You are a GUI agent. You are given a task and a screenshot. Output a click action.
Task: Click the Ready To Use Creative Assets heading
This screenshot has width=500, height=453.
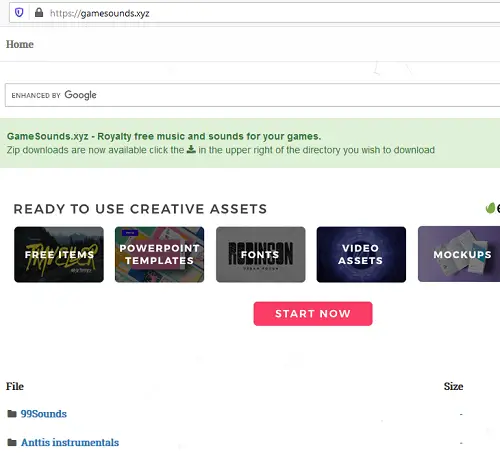(140, 209)
